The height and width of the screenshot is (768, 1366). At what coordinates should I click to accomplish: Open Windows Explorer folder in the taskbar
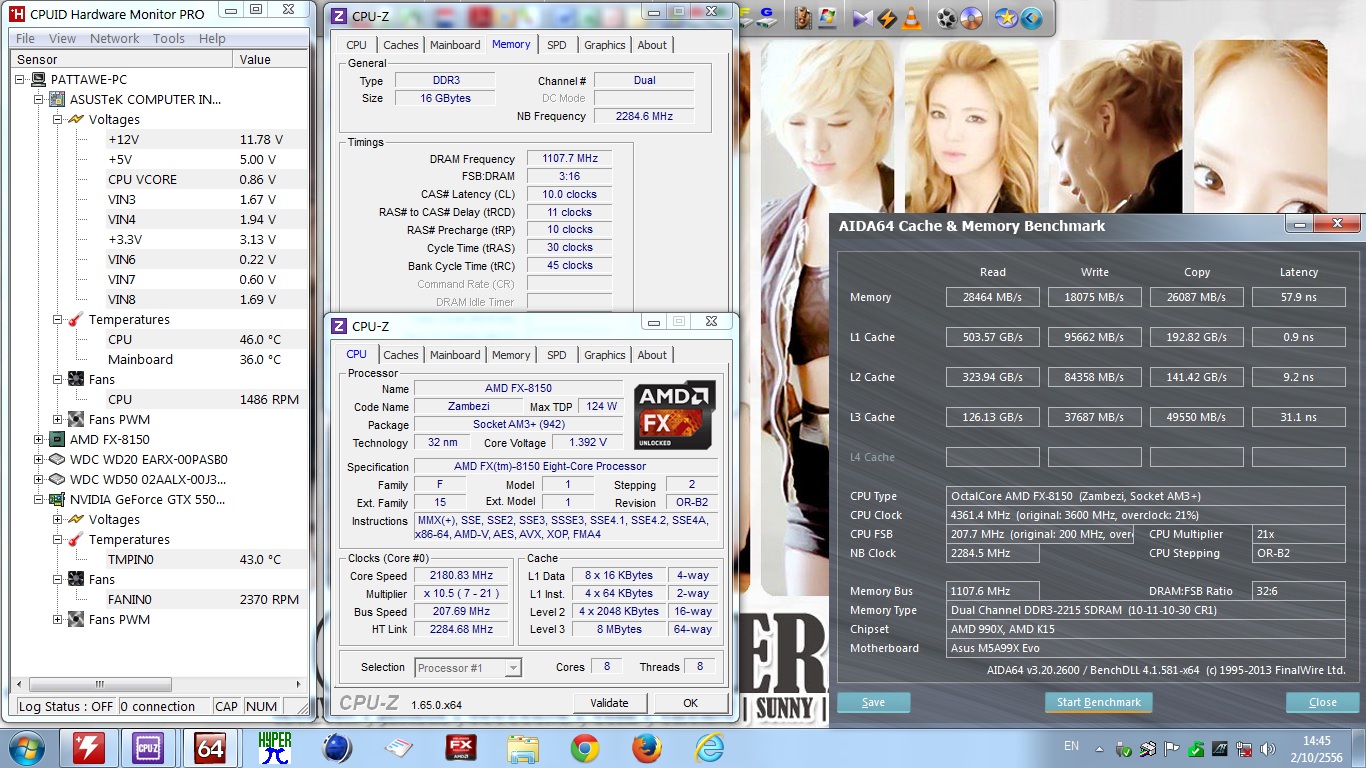click(x=523, y=748)
